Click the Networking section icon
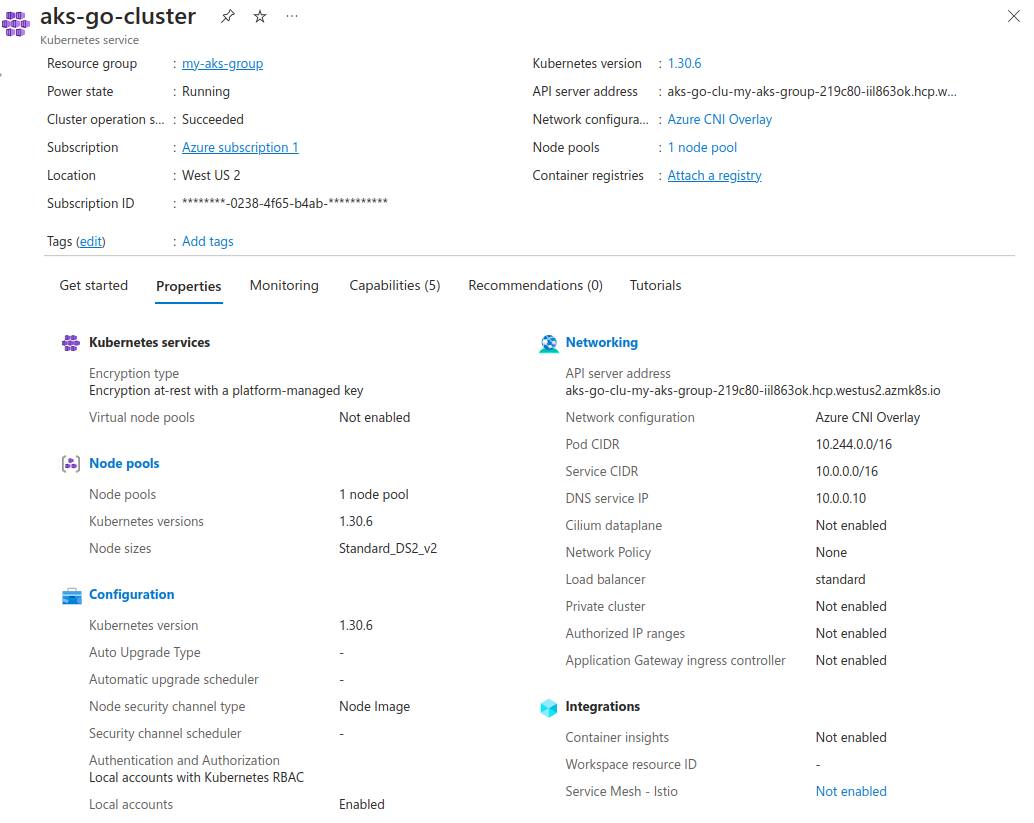Viewport: 1034px width, 823px height. tap(549, 342)
